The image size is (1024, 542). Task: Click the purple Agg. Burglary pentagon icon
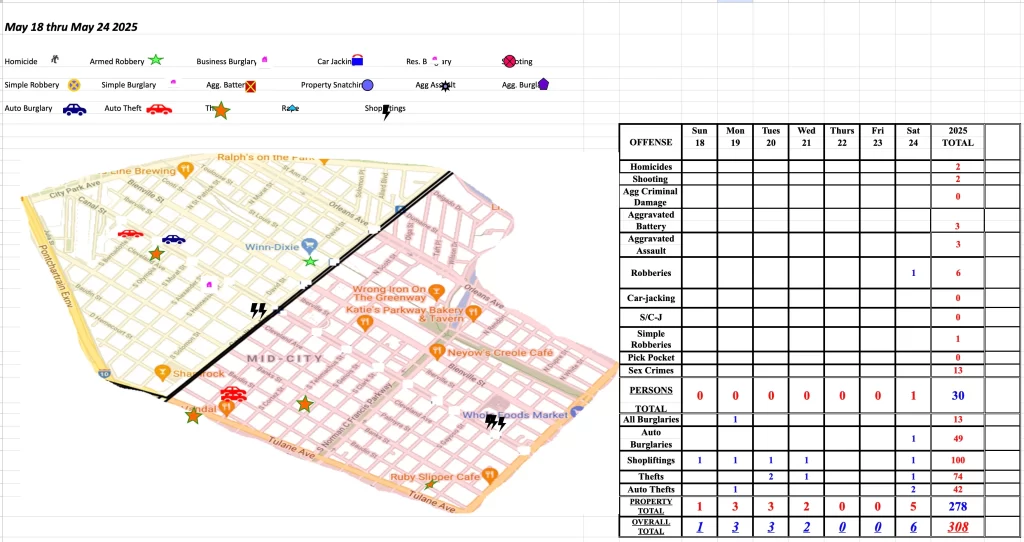click(x=543, y=84)
